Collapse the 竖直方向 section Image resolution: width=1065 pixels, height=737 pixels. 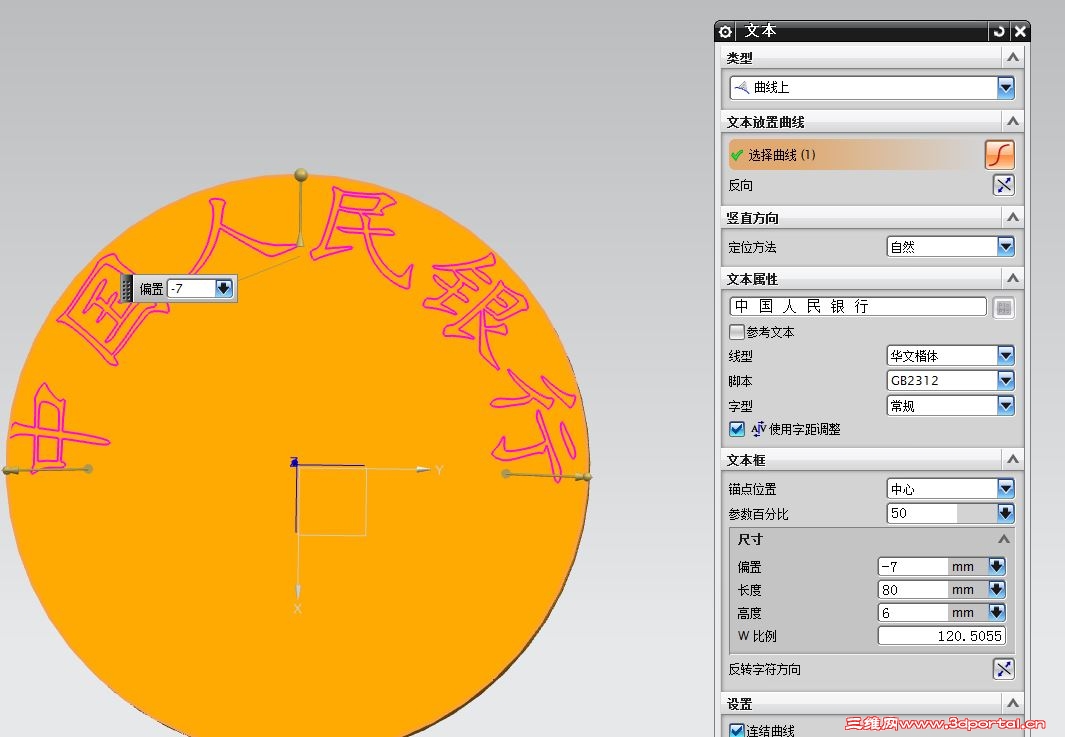click(1013, 217)
